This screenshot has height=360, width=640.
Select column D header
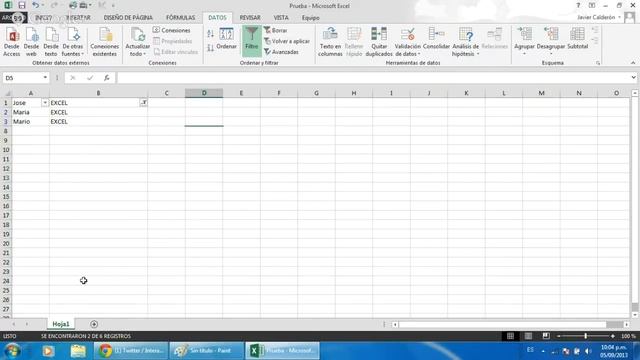point(204,93)
